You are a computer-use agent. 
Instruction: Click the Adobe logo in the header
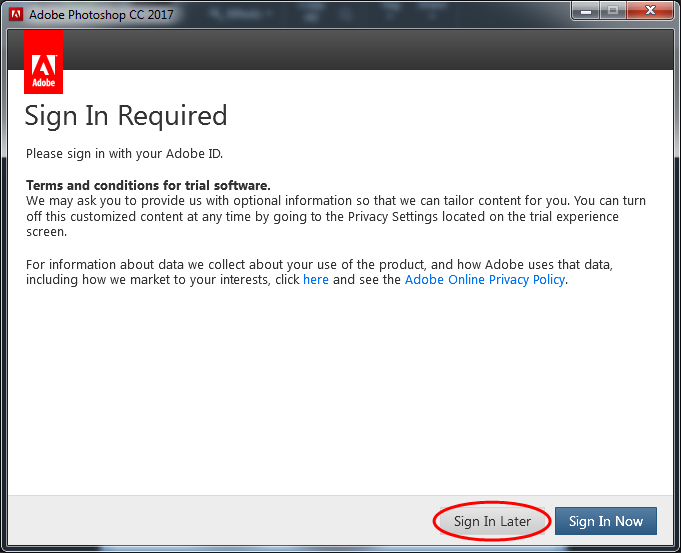tap(43, 62)
